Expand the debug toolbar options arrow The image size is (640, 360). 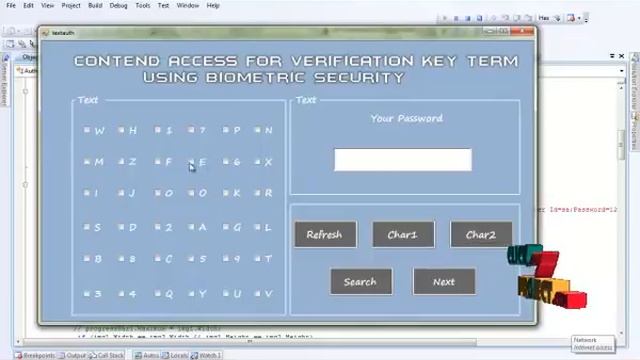click(586, 19)
